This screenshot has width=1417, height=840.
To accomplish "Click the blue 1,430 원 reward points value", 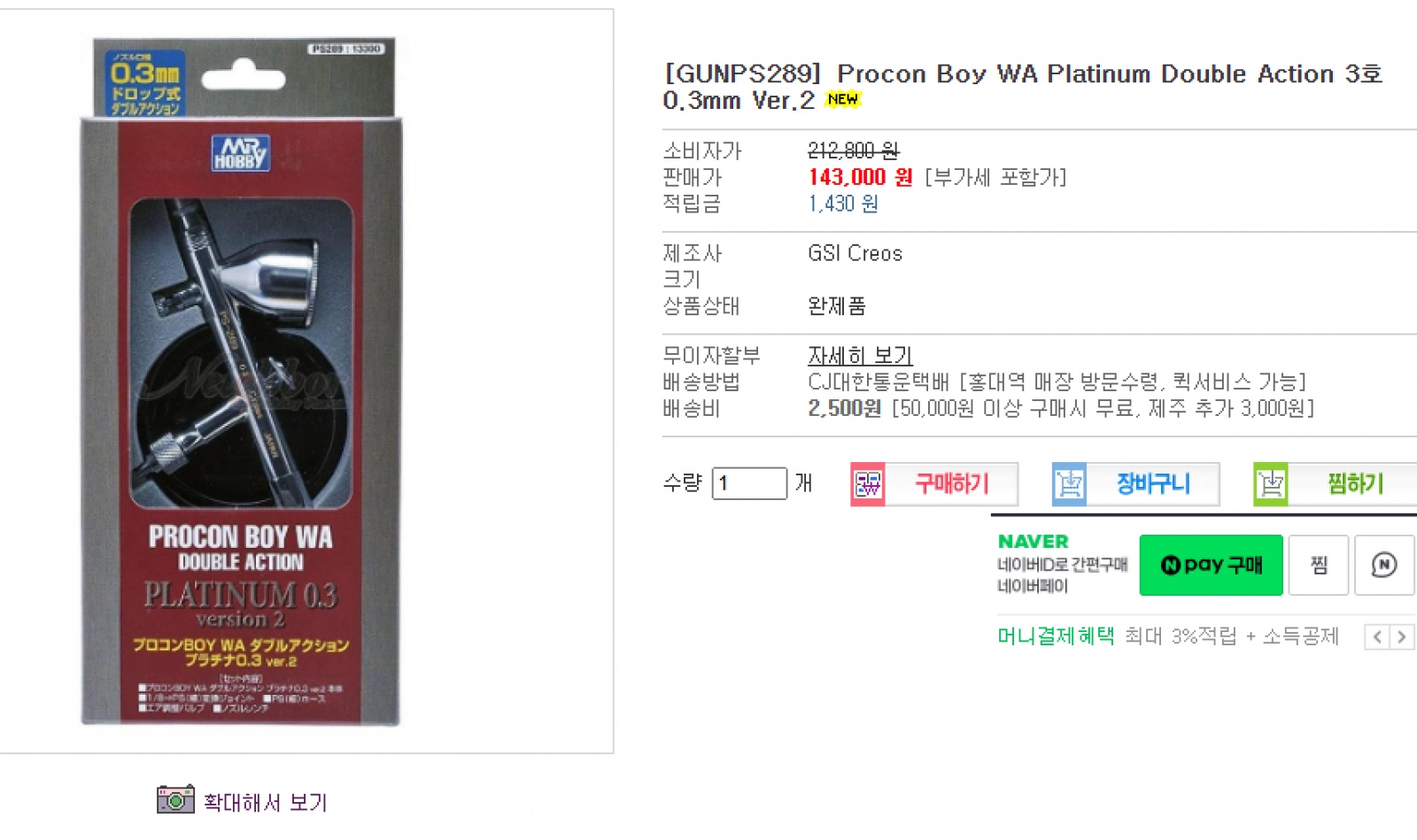I will 842,204.
